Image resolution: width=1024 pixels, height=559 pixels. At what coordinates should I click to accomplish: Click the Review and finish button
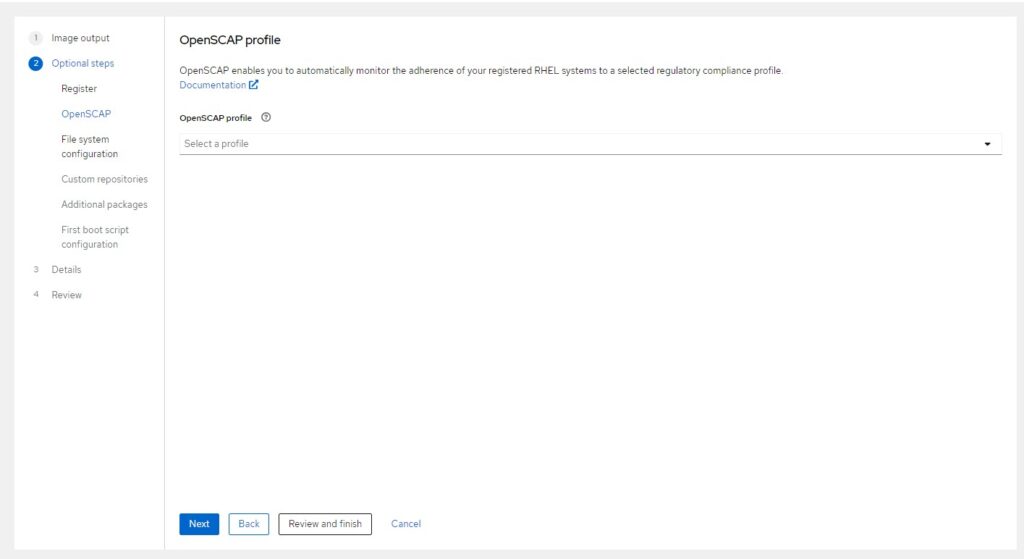click(x=325, y=524)
